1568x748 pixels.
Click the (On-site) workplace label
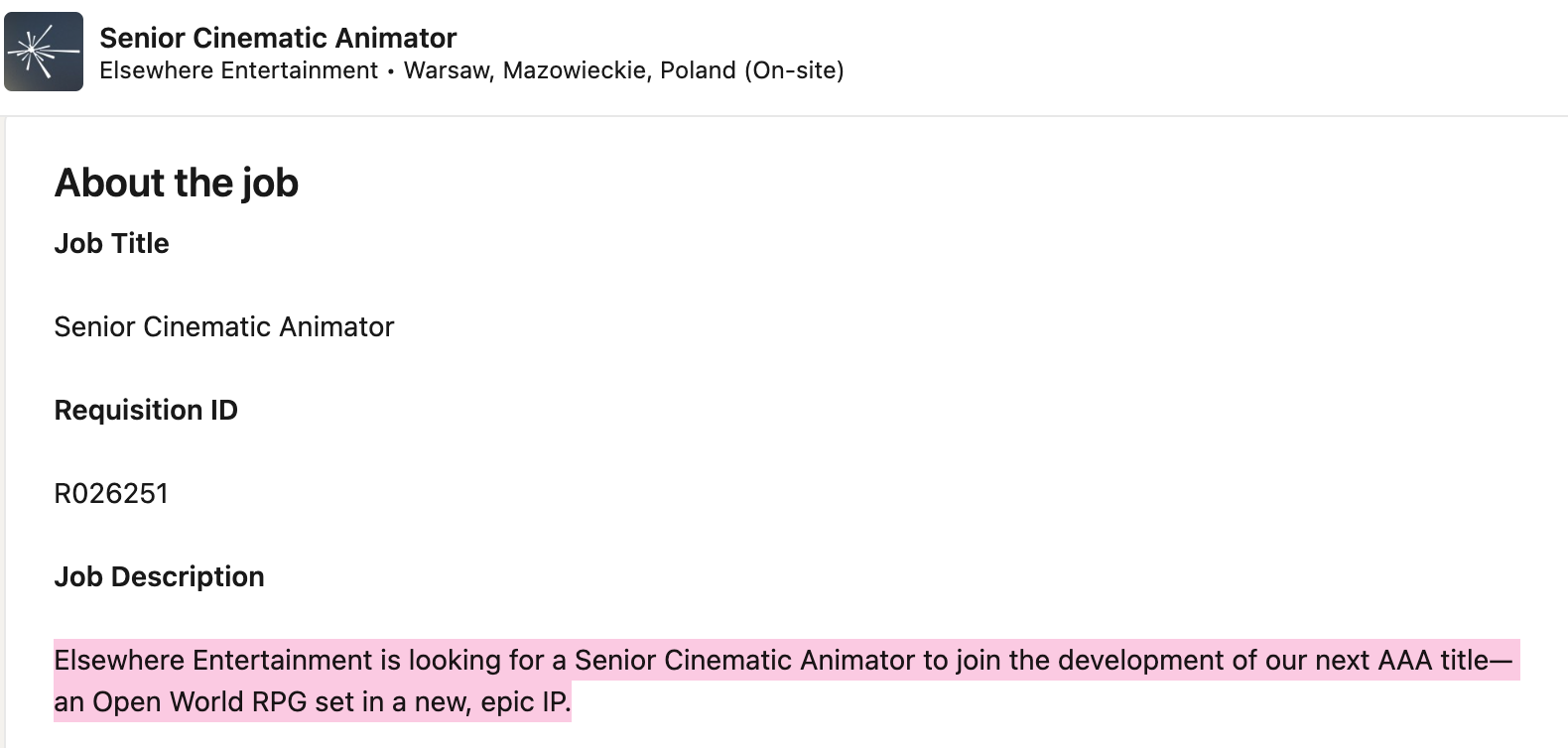794,70
